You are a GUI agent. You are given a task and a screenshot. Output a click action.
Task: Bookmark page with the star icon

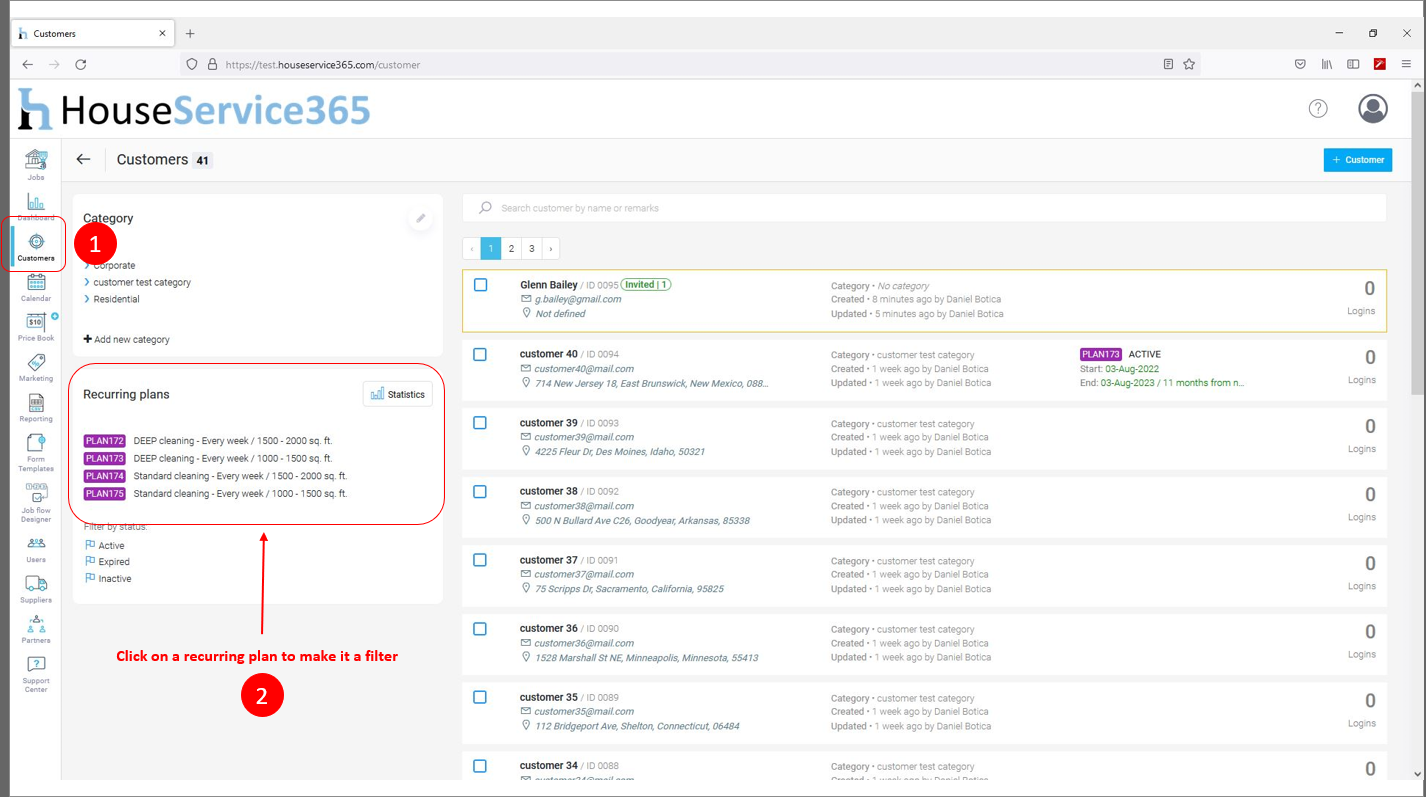(x=1189, y=64)
